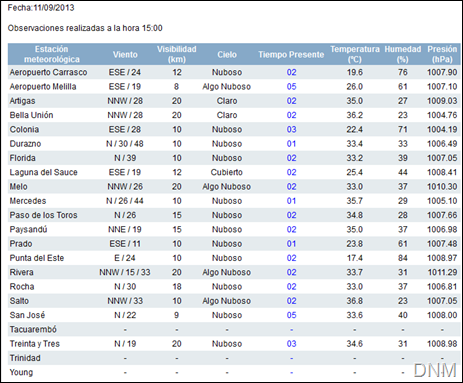Select the Aeropuerto Carrasco station name

click(48, 72)
